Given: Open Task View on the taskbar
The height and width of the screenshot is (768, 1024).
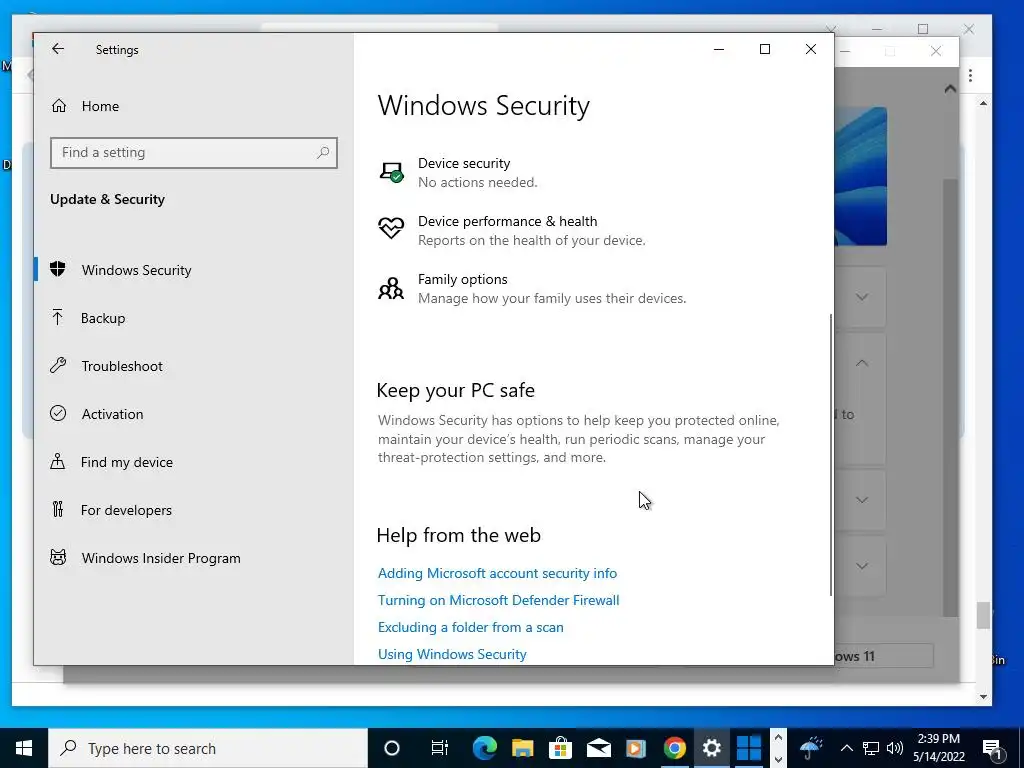Looking at the screenshot, I should pos(440,748).
